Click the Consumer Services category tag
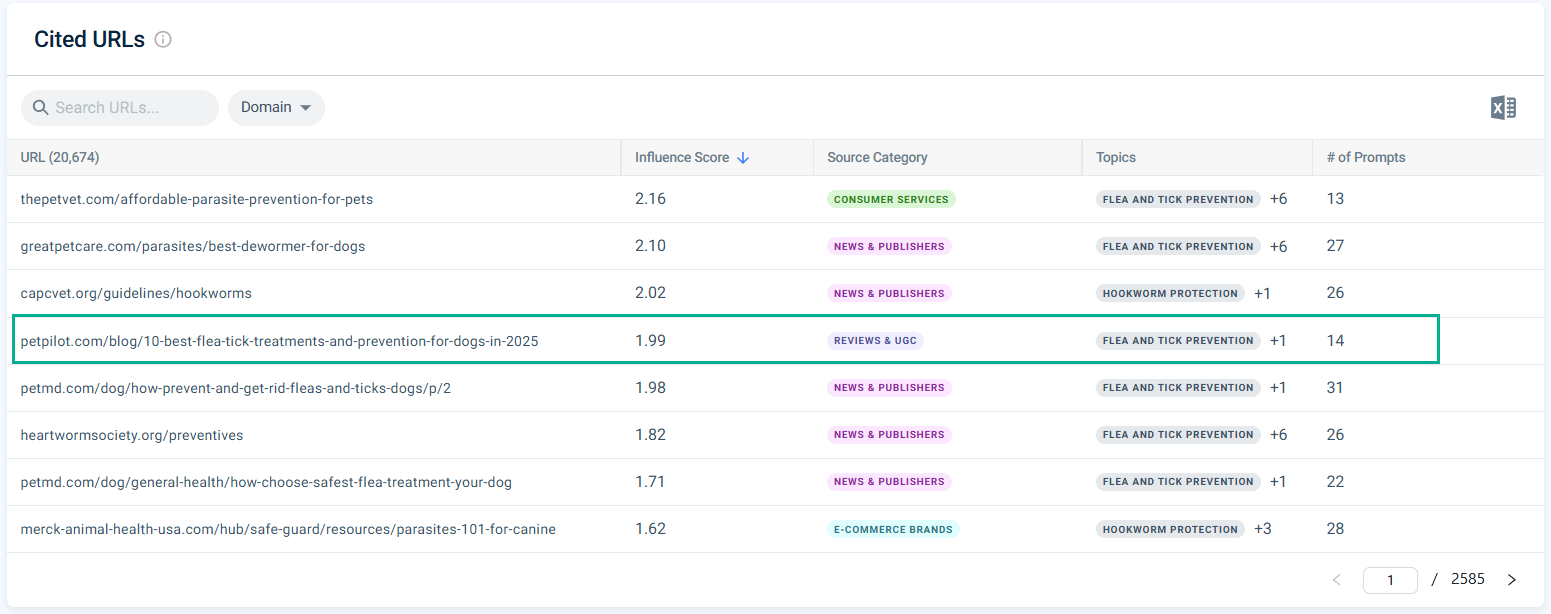This screenshot has width=1551, height=614. click(x=891, y=199)
